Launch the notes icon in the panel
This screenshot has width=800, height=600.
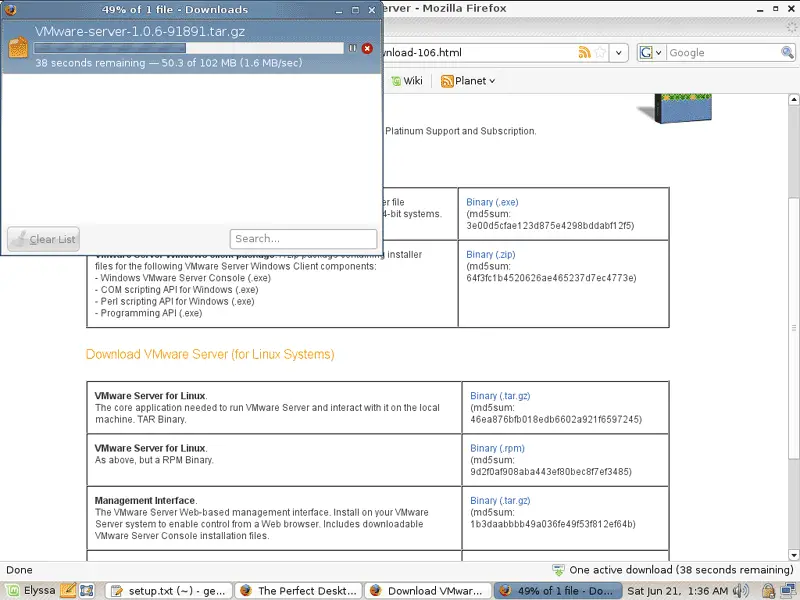[x=68, y=590]
